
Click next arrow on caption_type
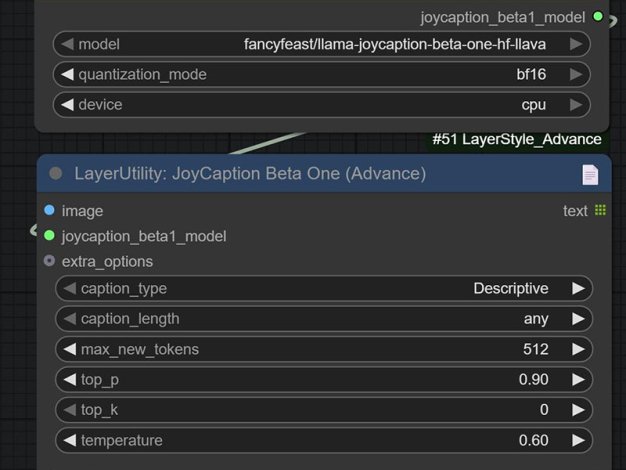pyautogui.click(x=578, y=288)
